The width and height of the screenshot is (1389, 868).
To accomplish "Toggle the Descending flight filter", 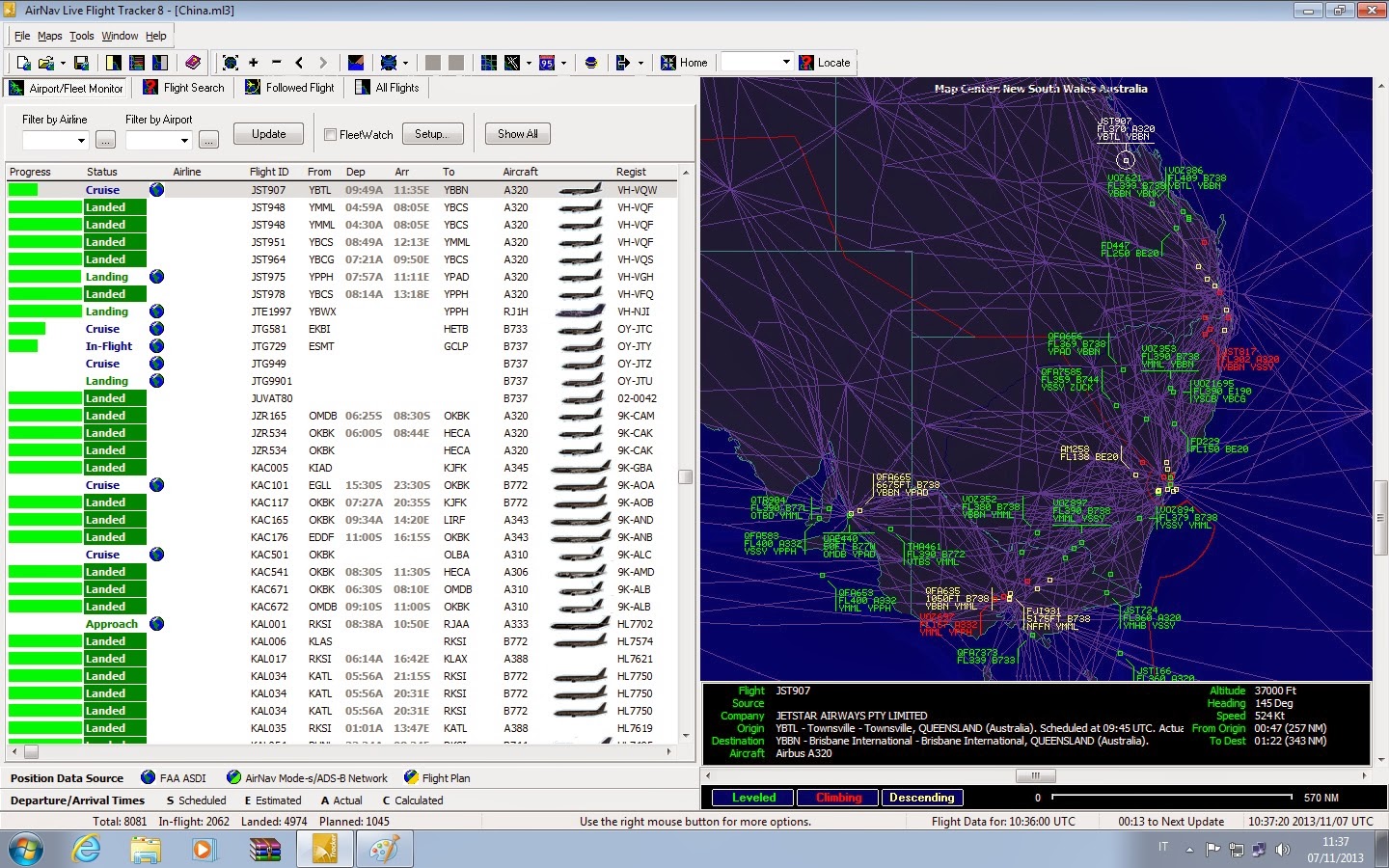I will [921, 798].
